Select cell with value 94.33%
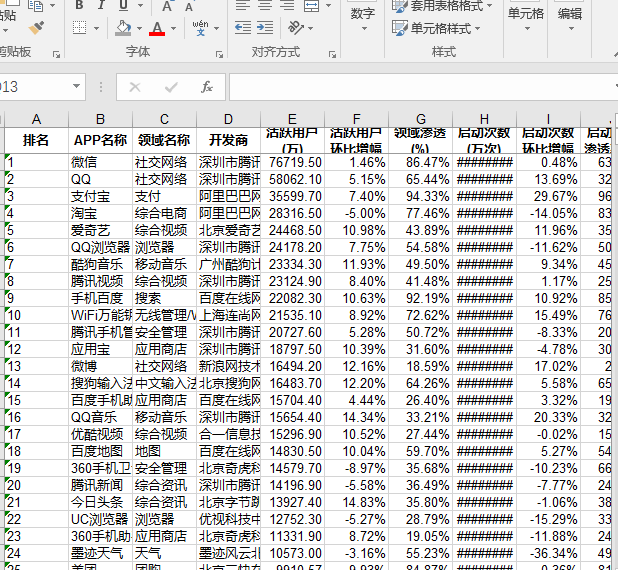618x570 pixels. coord(420,196)
